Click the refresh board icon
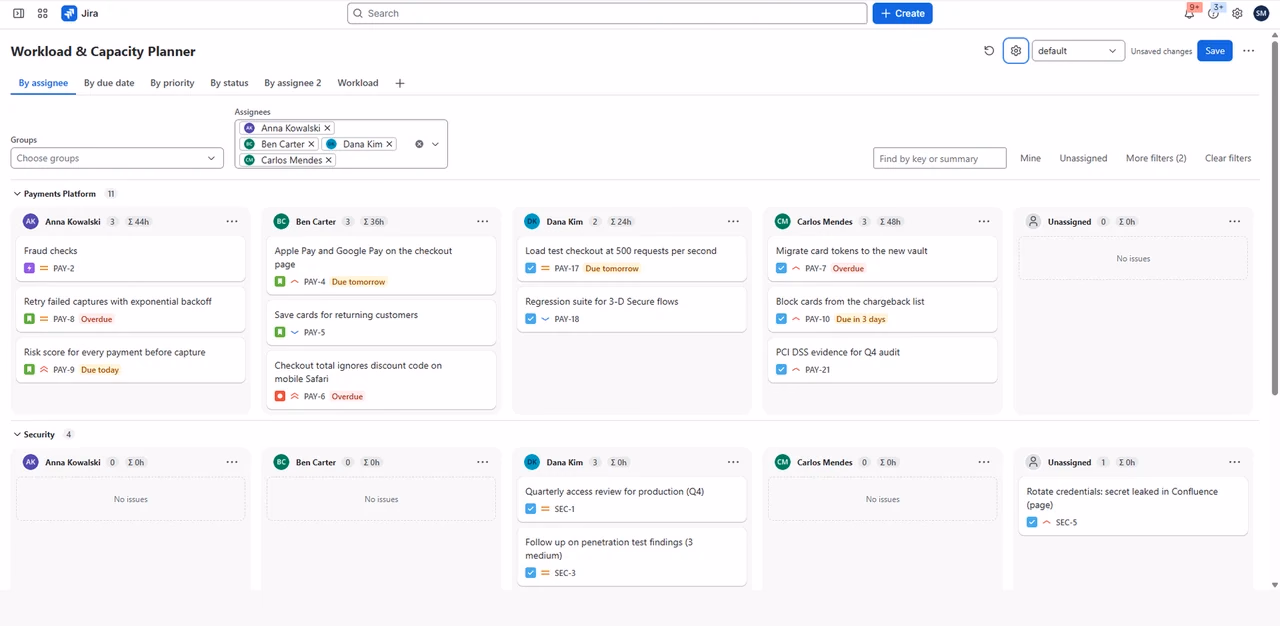The width and height of the screenshot is (1280, 626). click(989, 51)
